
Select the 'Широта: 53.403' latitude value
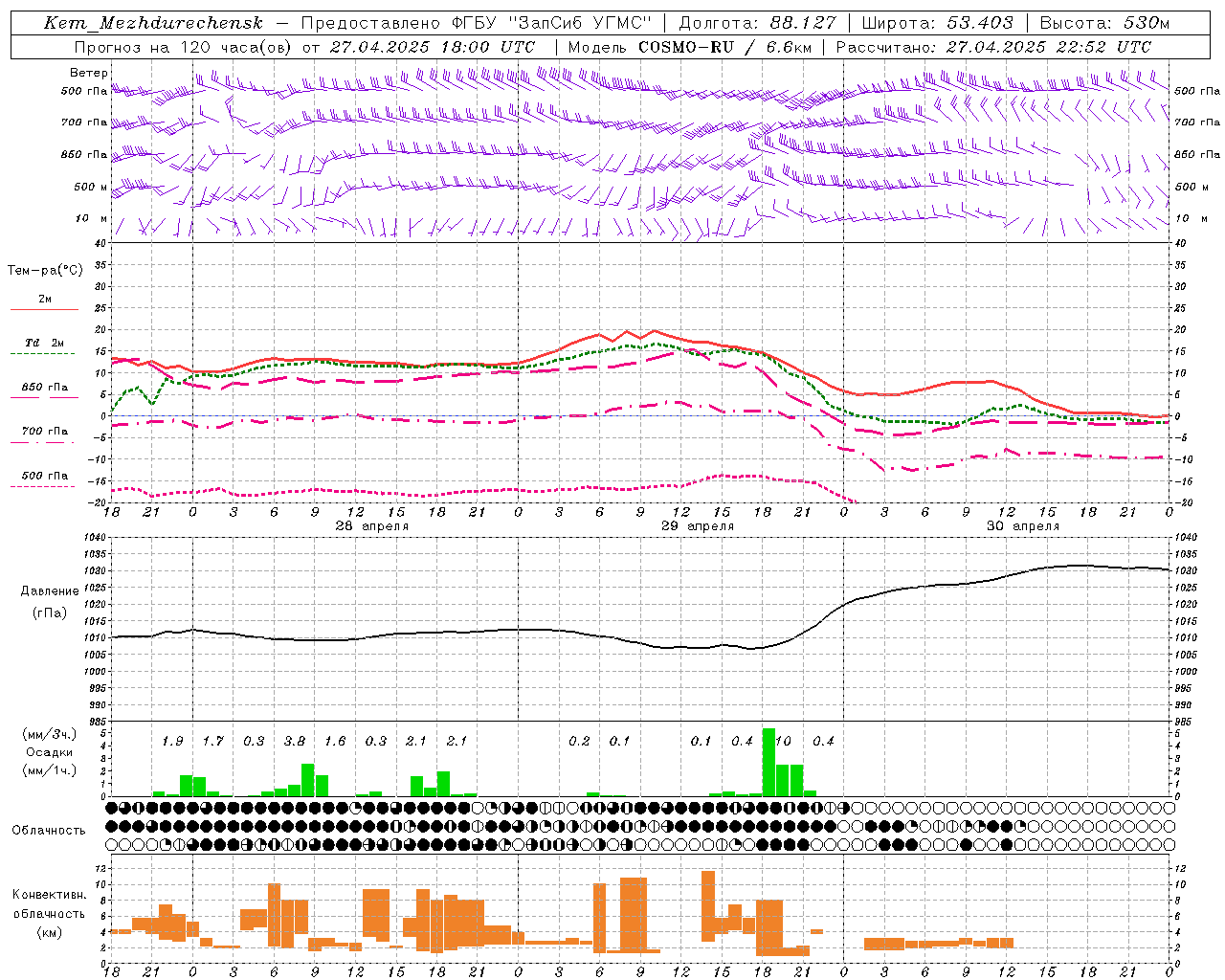point(938,23)
